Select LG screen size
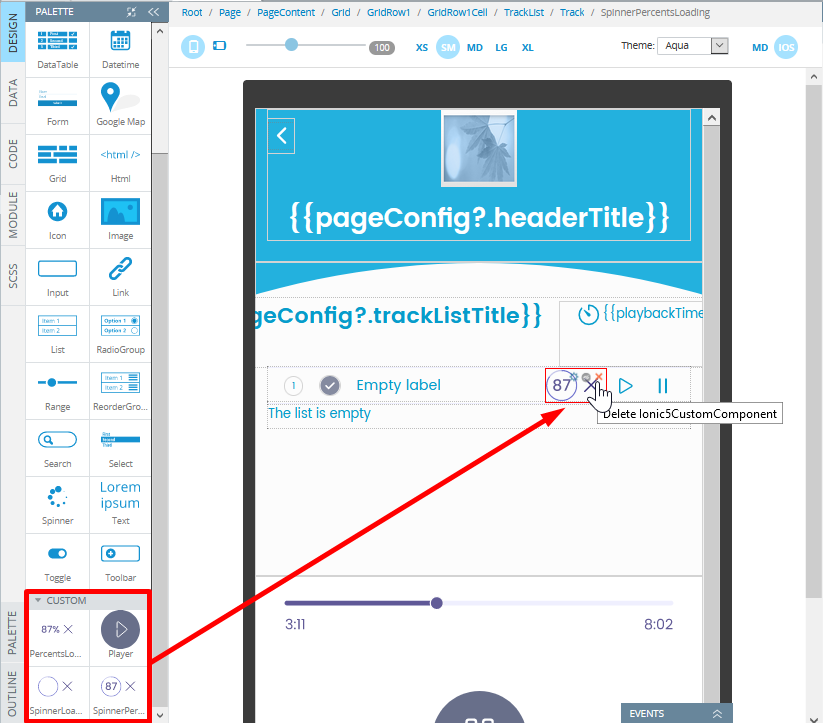Viewport: 823px width, 723px height. tap(501, 48)
